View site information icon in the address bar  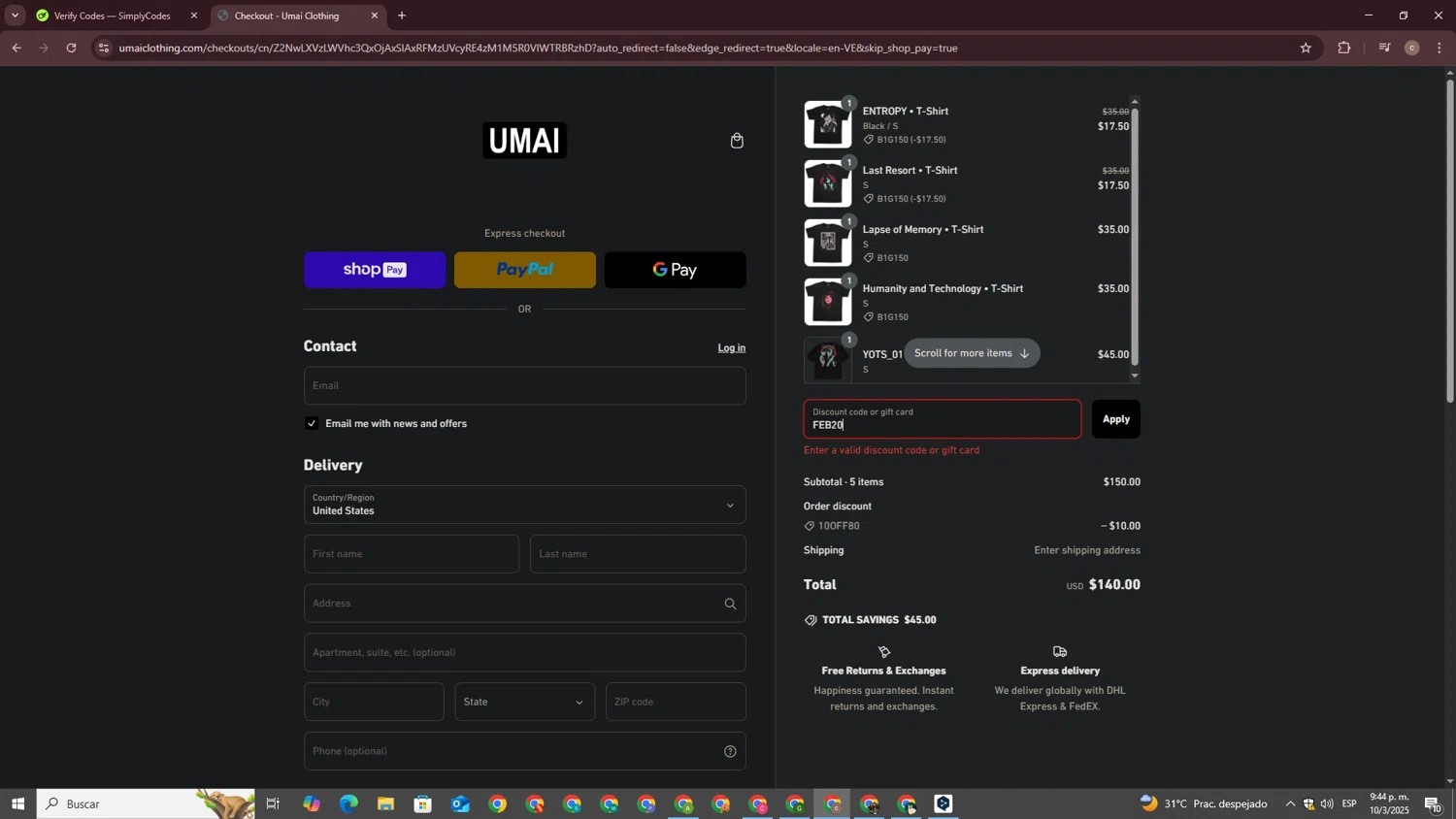[104, 48]
